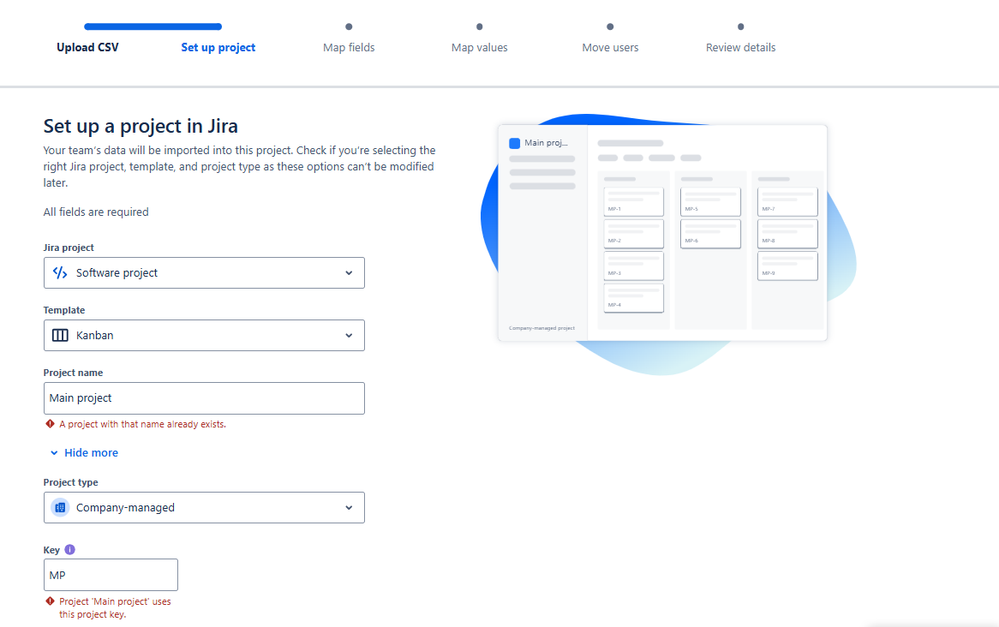Click the Project name input field
This screenshot has width=999, height=627.
pyautogui.click(x=204, y=398)
